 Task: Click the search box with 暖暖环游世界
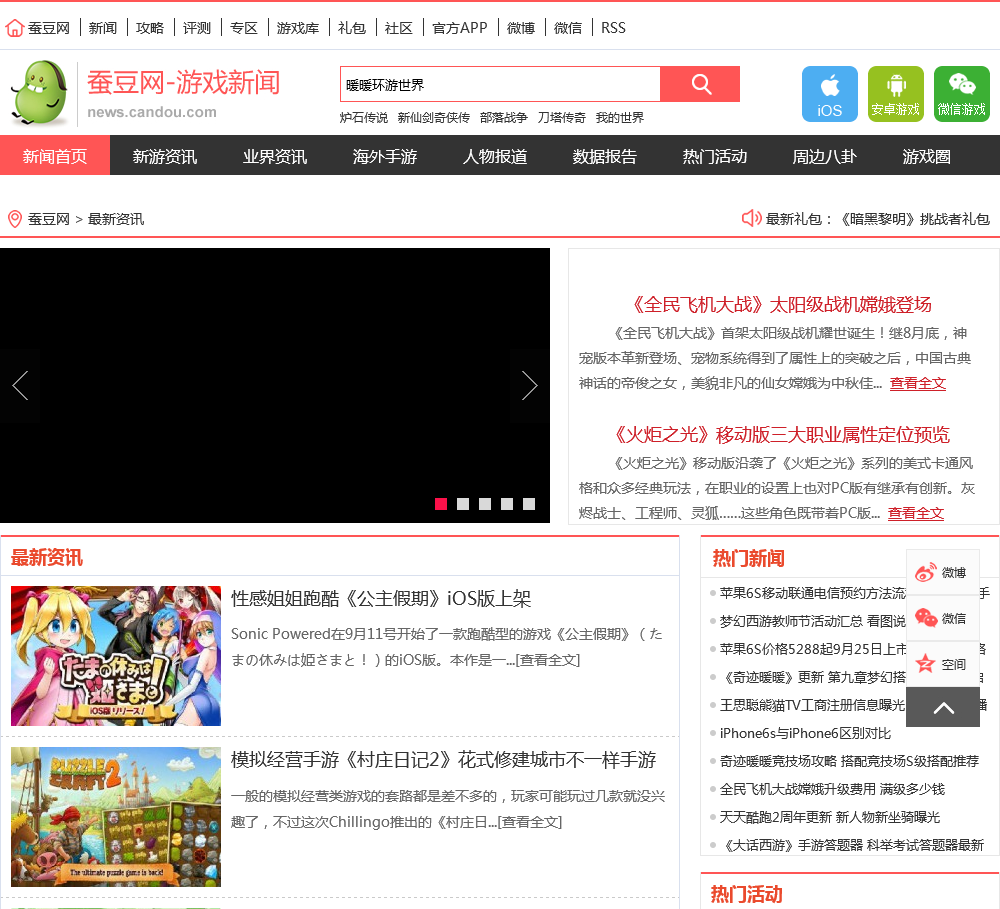tap(501, 84)
